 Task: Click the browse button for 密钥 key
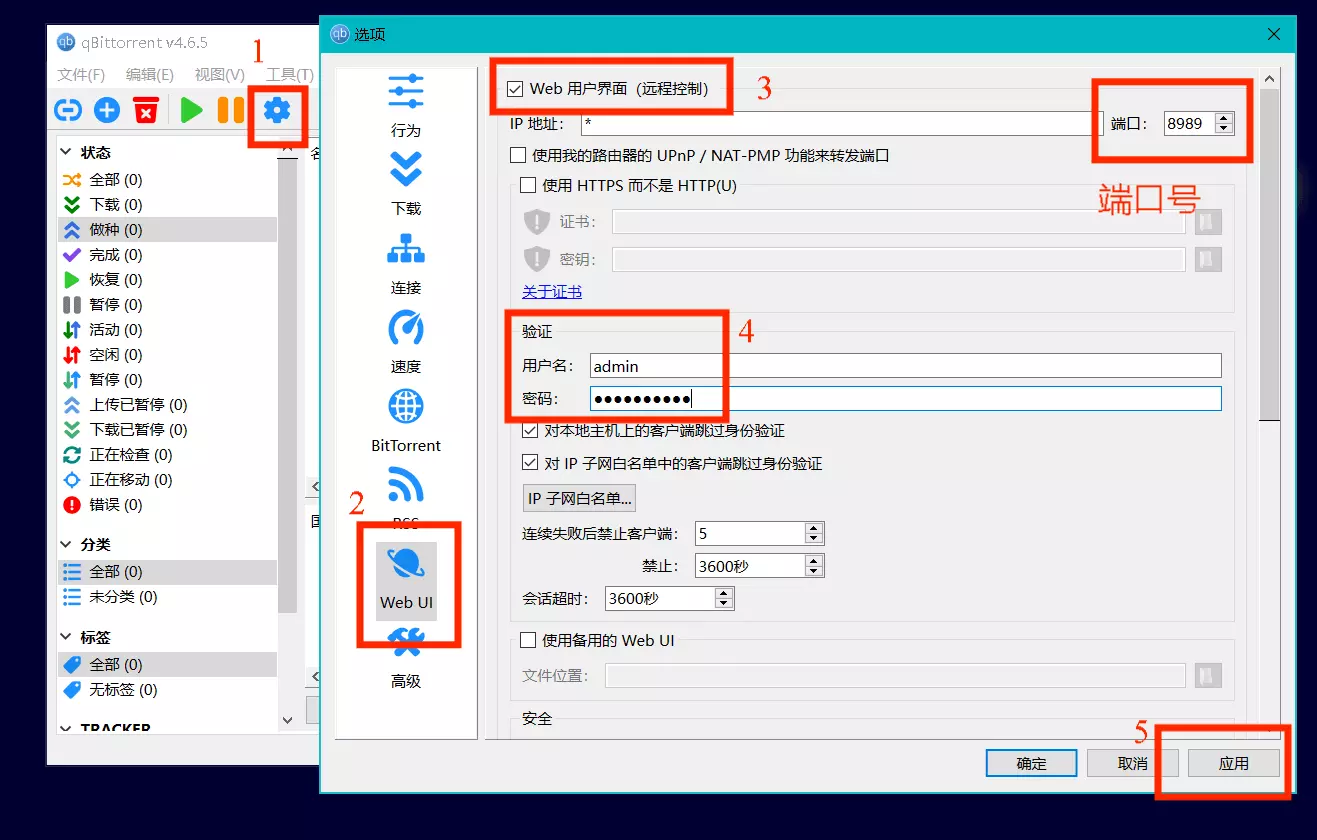[x=1209, y=260]
